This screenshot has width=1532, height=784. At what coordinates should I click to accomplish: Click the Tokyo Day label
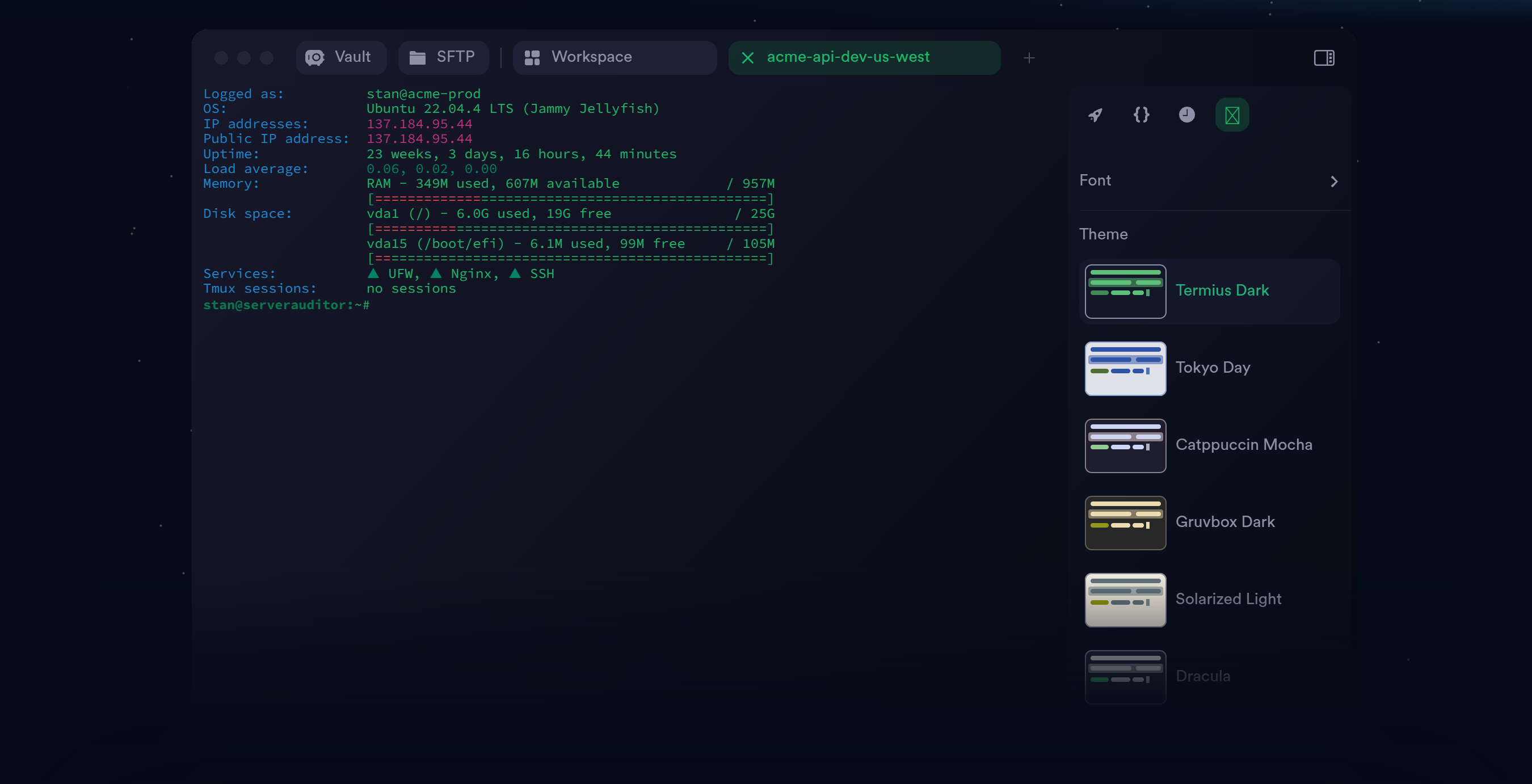(x=1212, y=368)
